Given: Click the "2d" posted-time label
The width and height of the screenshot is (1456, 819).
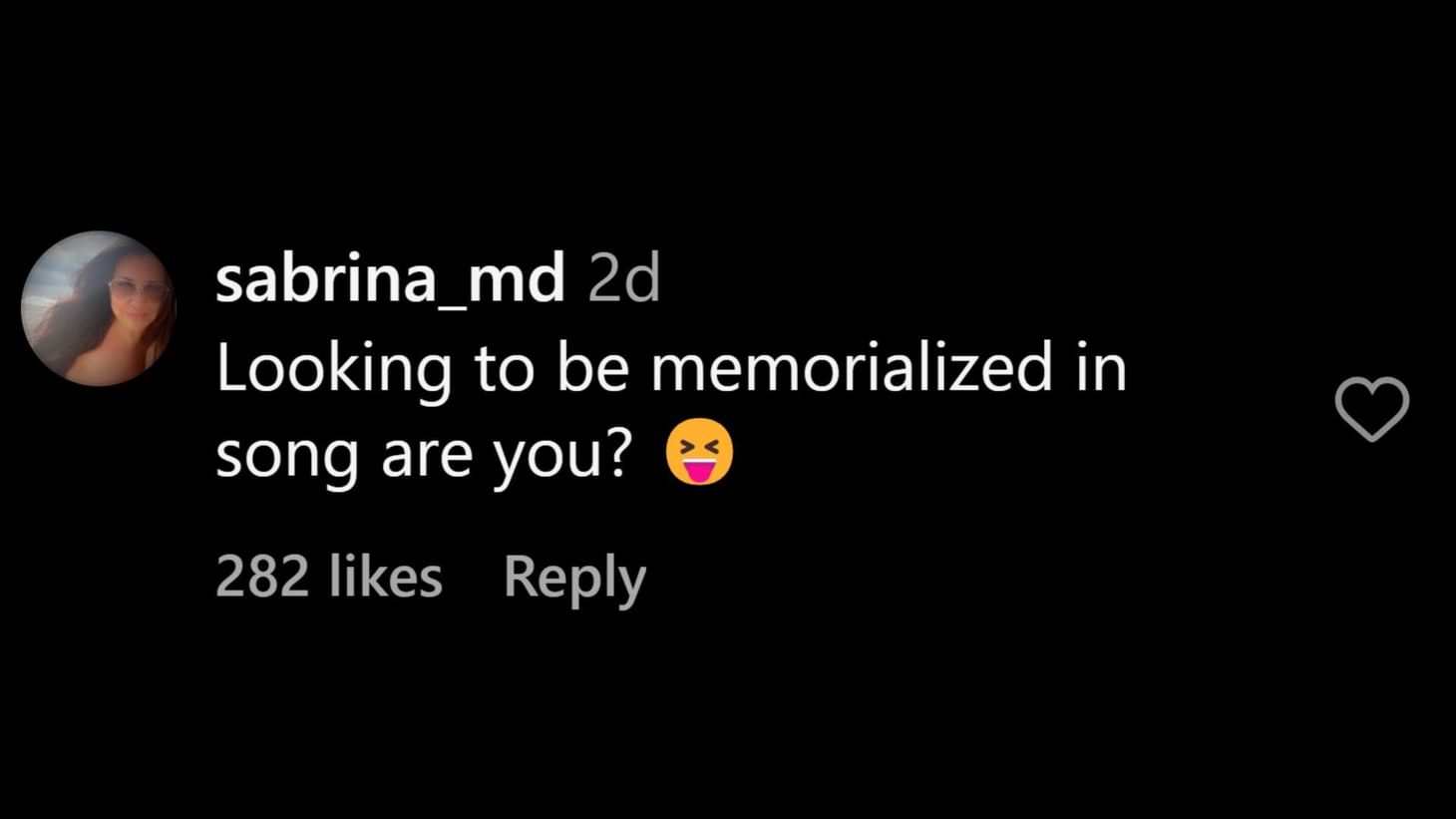Looking at the screenshot, I should (x=624, y=278).
